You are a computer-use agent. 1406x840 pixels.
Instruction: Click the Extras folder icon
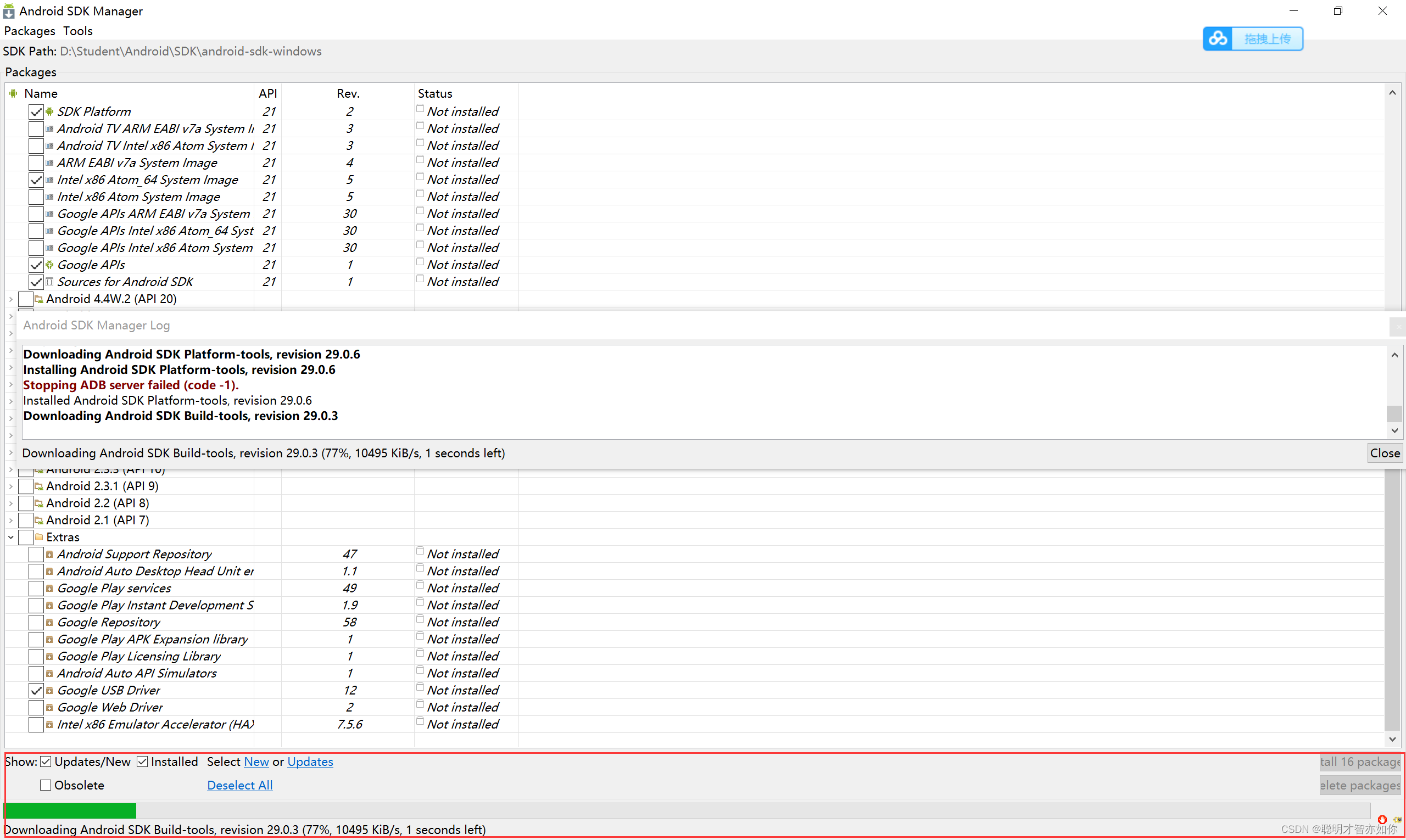tap(39, 537)
